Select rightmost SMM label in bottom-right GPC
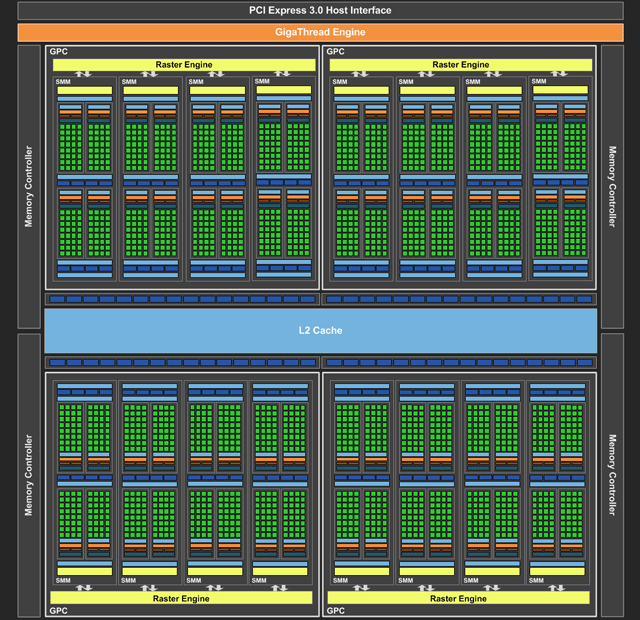This screenshot has width=640, height=620. coord(536,580)
